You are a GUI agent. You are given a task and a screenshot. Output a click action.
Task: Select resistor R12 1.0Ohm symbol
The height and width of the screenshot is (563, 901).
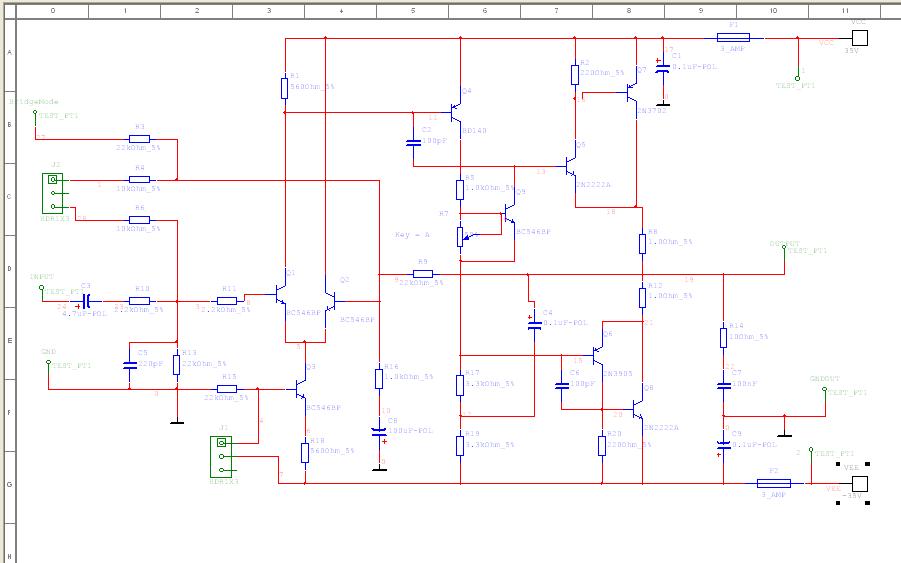click(642, 298)
